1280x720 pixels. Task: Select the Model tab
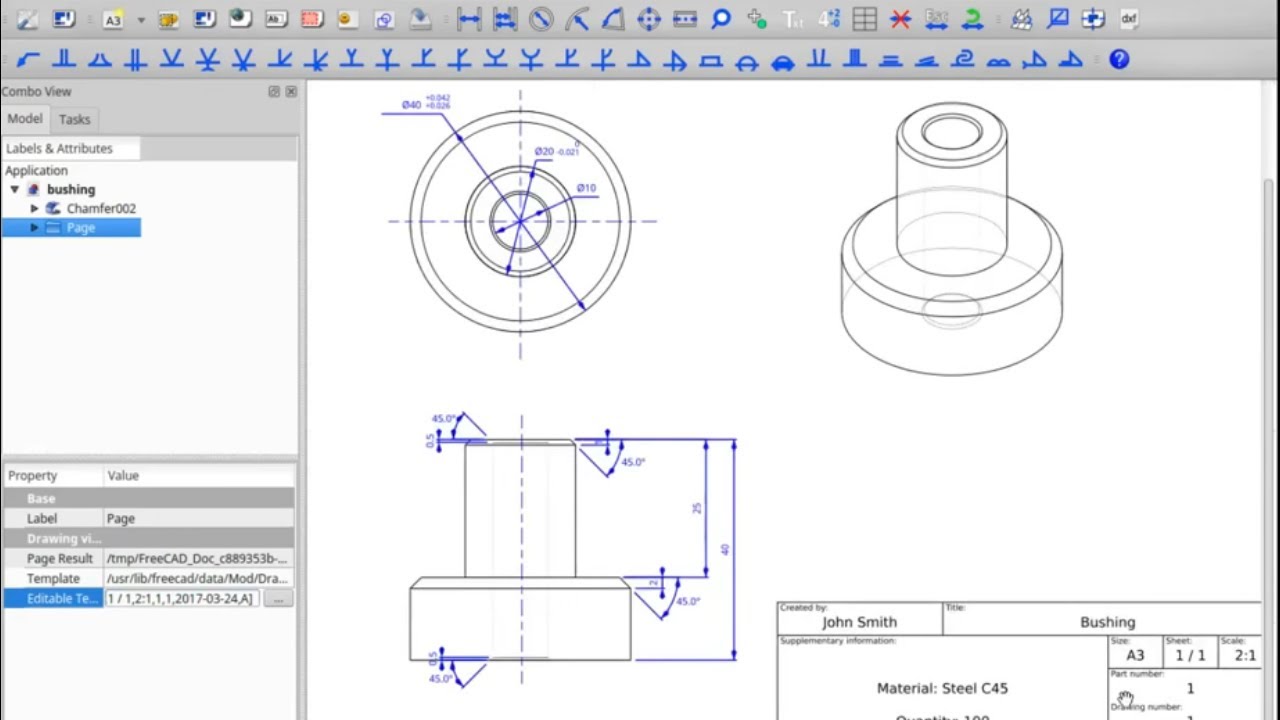pos(25,119)
